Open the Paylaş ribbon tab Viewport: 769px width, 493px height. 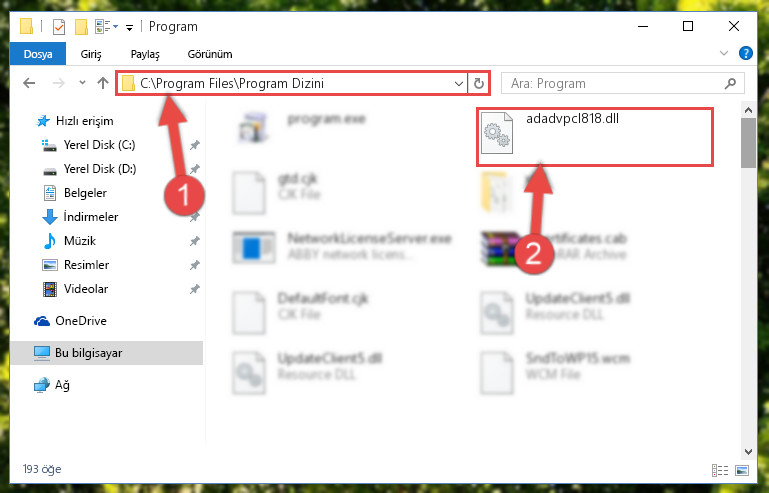click(x=145, y=54)
